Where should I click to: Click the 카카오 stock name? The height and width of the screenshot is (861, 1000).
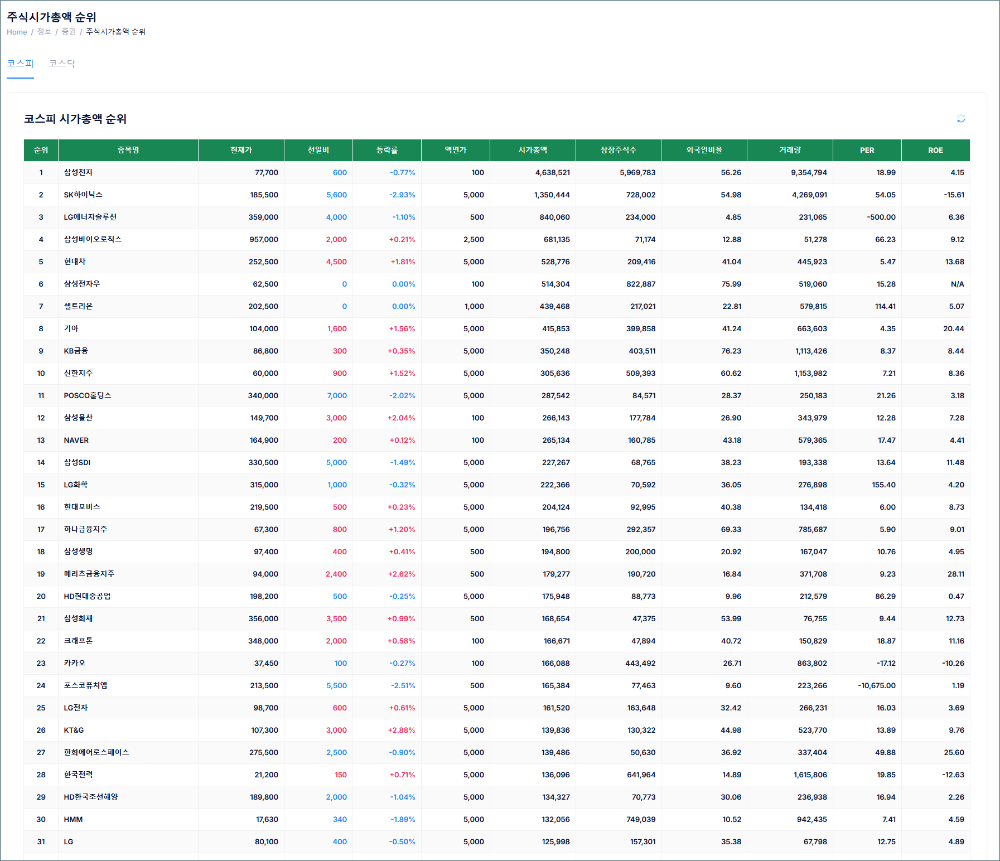tap(76, 663)
